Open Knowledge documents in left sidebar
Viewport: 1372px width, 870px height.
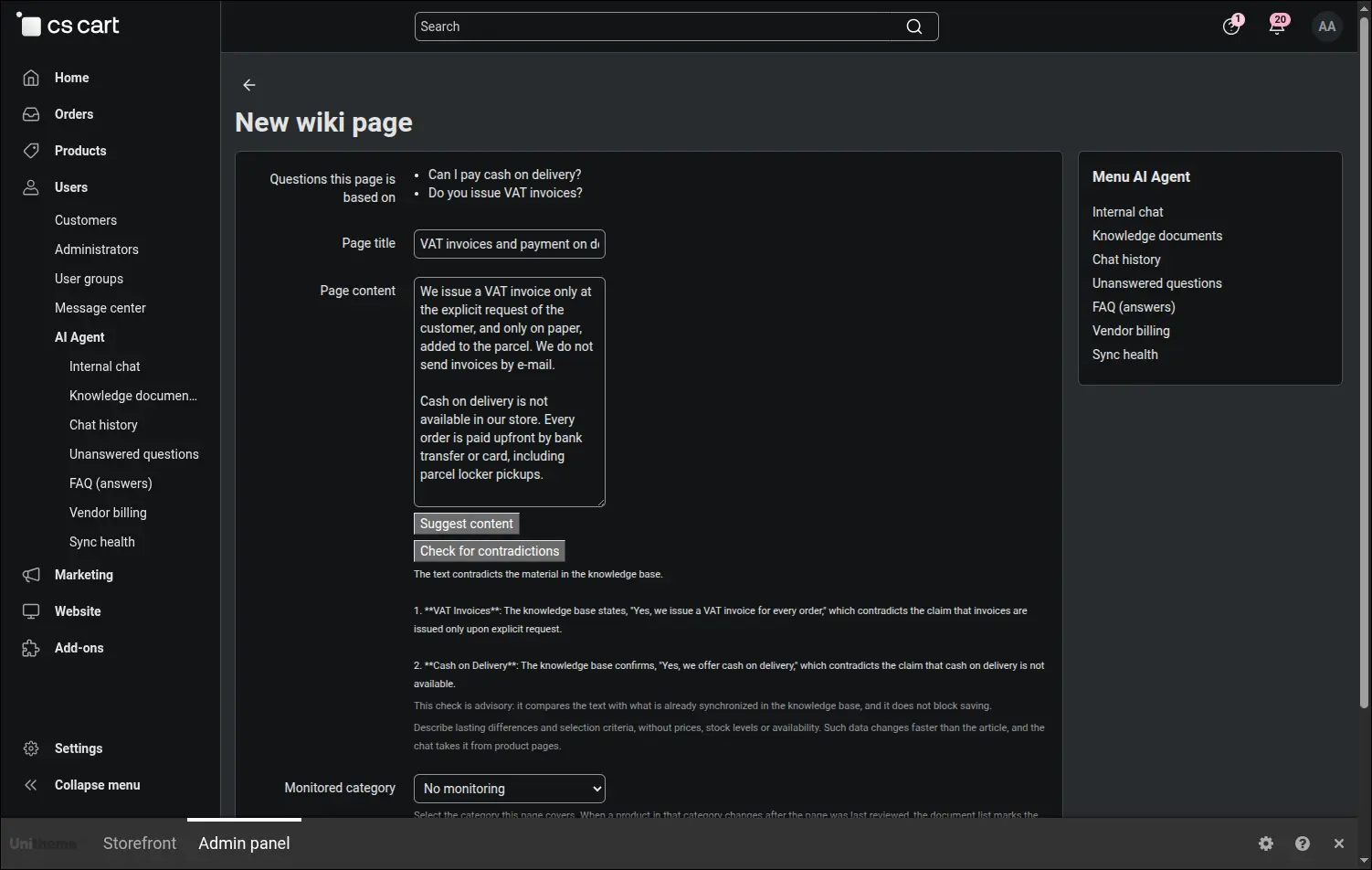(133, 396)
